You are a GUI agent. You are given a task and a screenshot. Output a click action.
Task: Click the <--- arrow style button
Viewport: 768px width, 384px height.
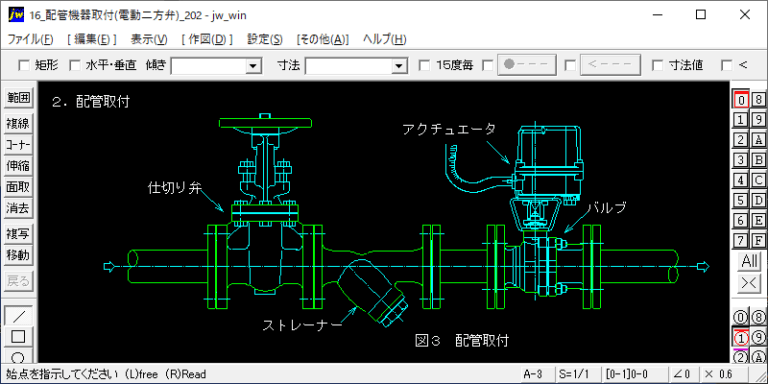(610, 65)
